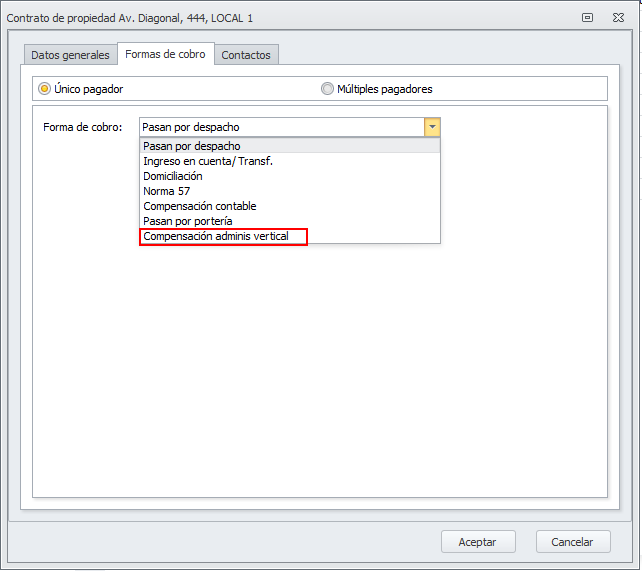Select Norma 57 in the list
The height and width of the screenshot is (571, 642).
(x=167, y=191)
